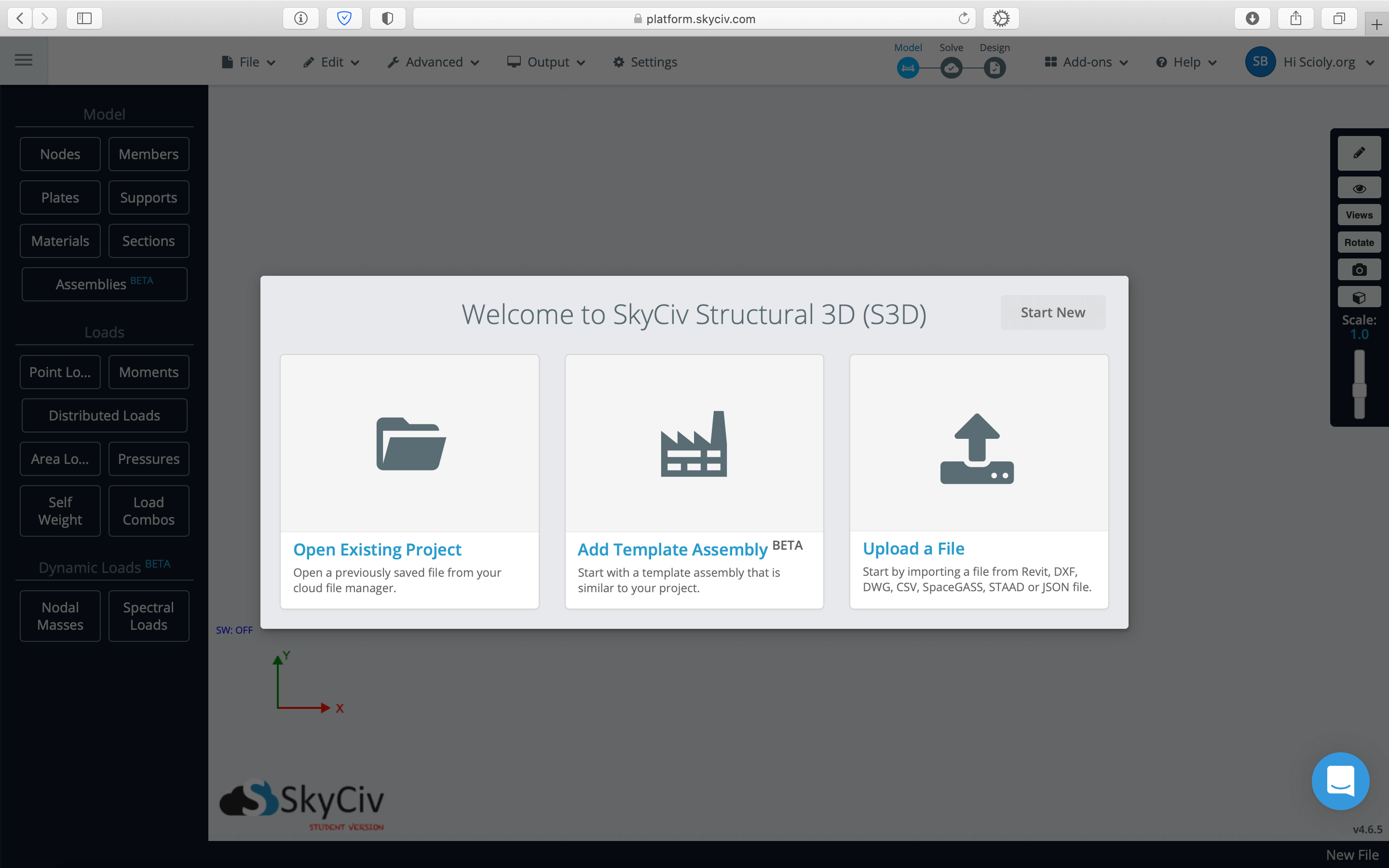This screenshot has height=868, width=1389.
Task: Click the Start New button
Action: click(x=1053, y=312)
